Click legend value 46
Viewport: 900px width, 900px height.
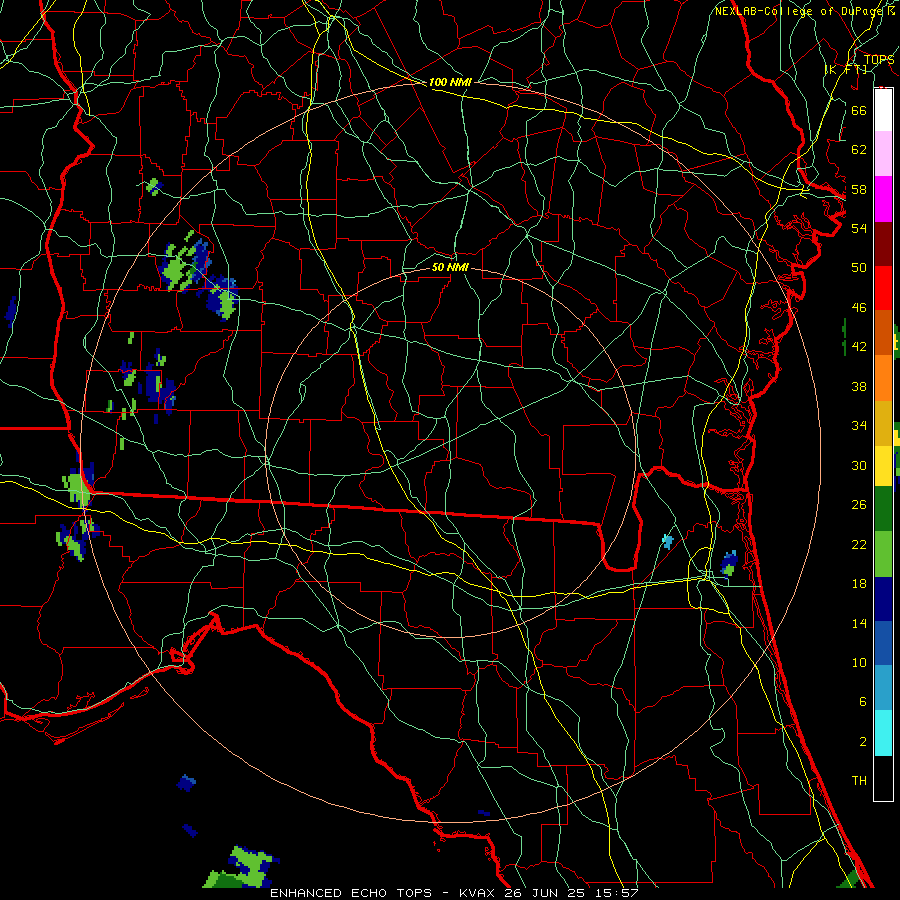[x=859, y=308]
